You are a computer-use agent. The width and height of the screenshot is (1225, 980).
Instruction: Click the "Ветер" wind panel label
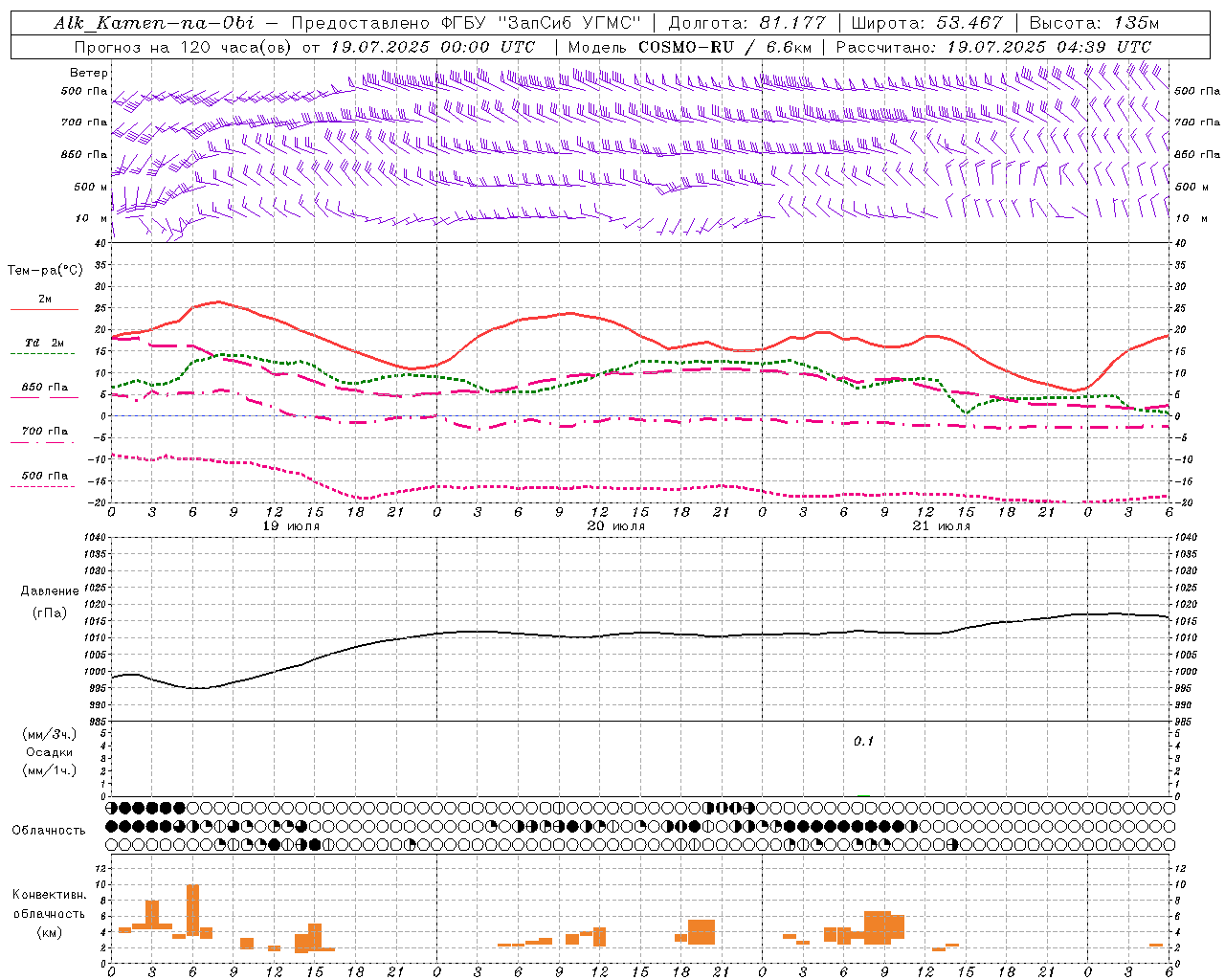tap(89, 73)
